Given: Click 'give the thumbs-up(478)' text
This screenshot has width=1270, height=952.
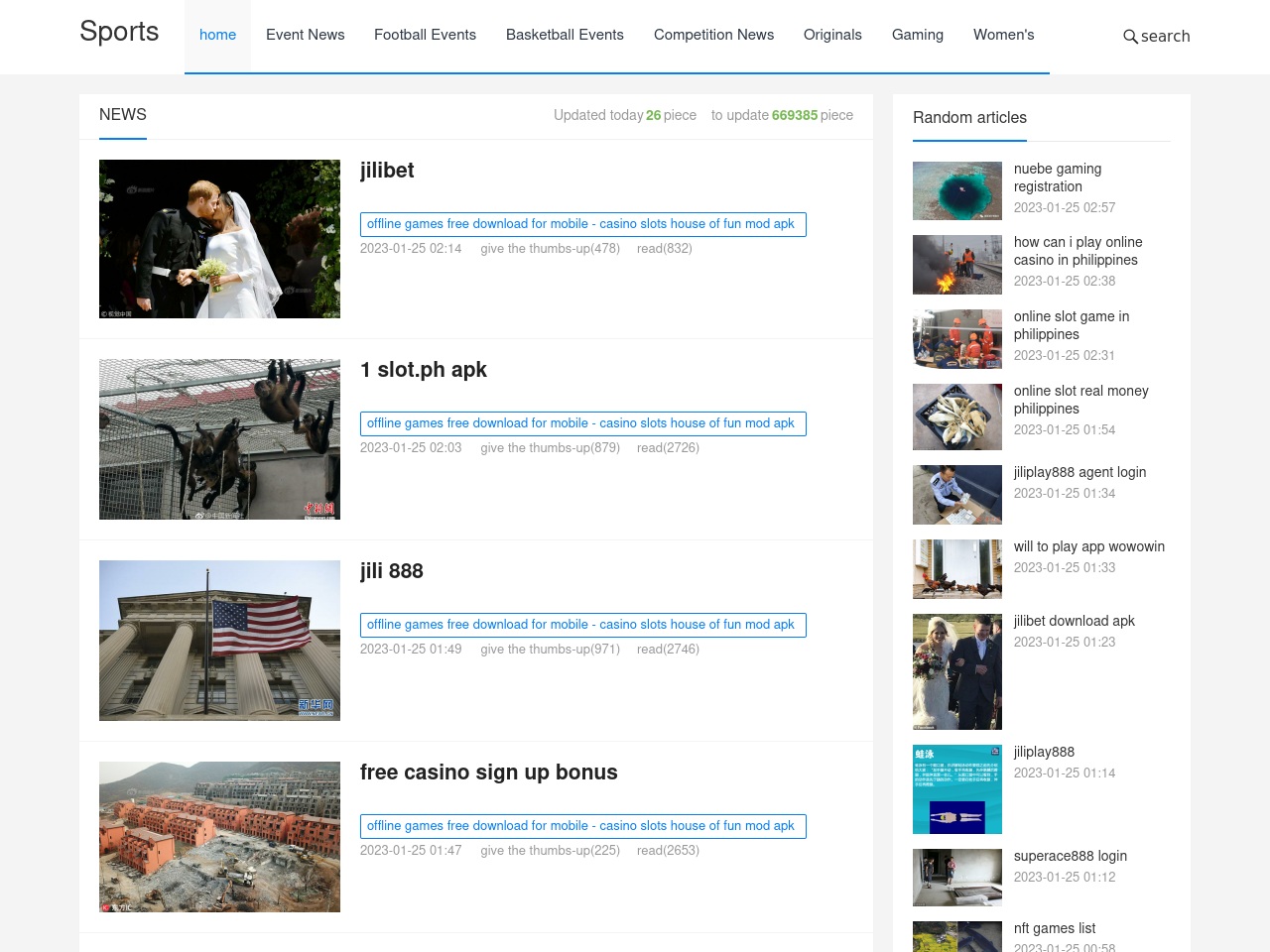Looking at the screenshot, I should coord(551,249).
